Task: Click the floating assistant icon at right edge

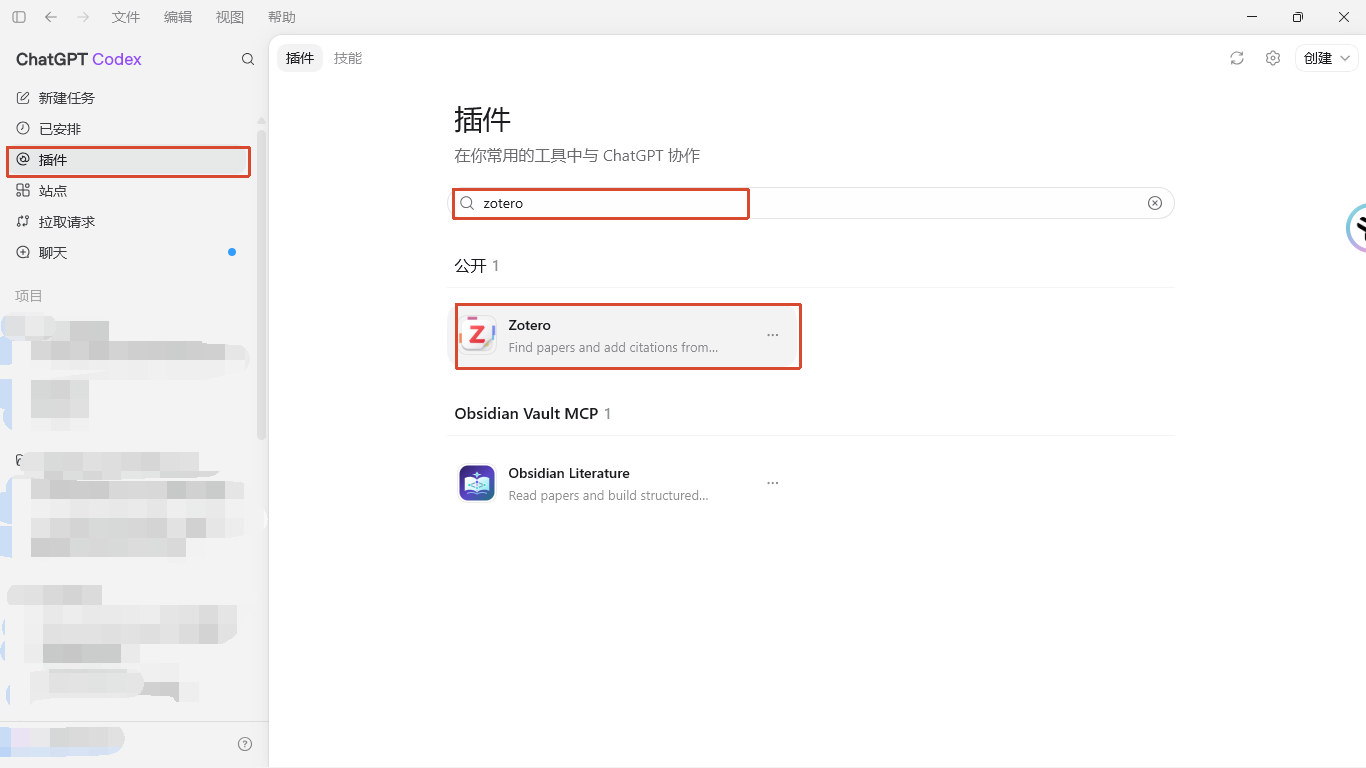Action: coord(1356,228)
